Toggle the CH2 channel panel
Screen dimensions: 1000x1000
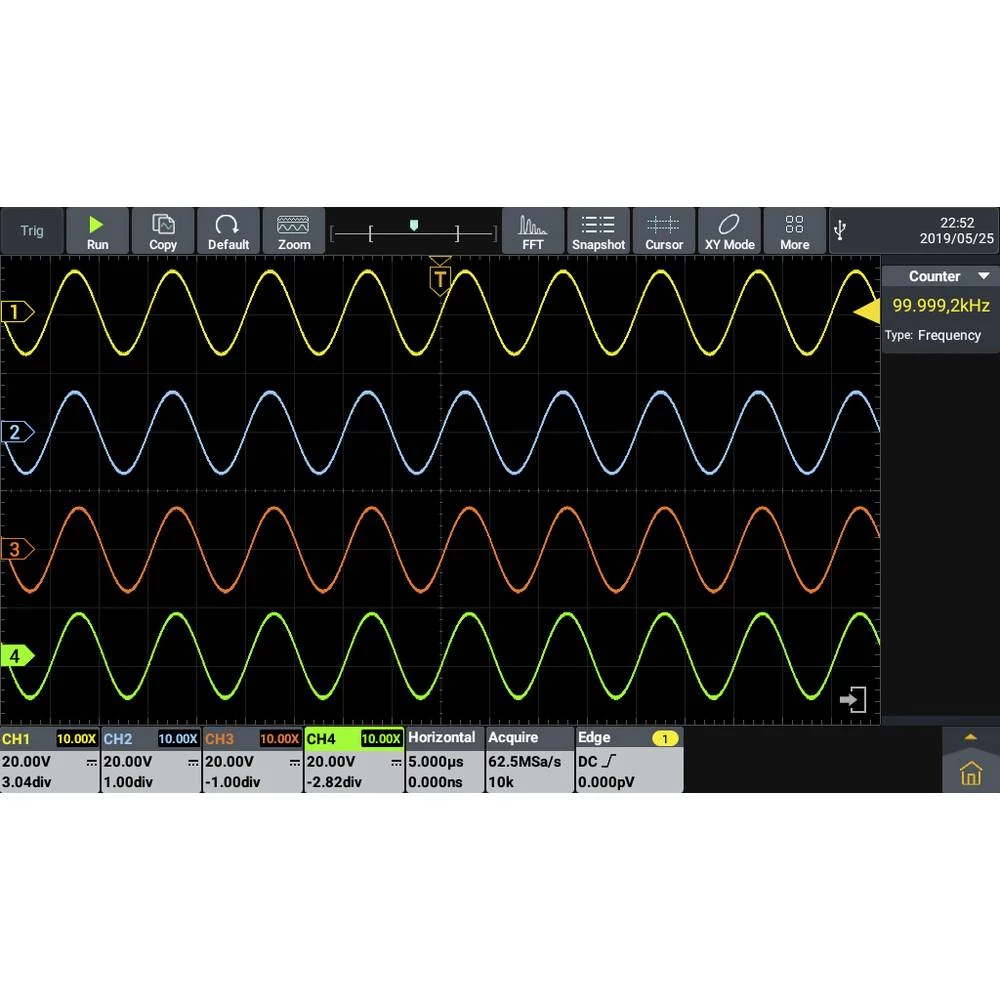(x=151, y=760)
